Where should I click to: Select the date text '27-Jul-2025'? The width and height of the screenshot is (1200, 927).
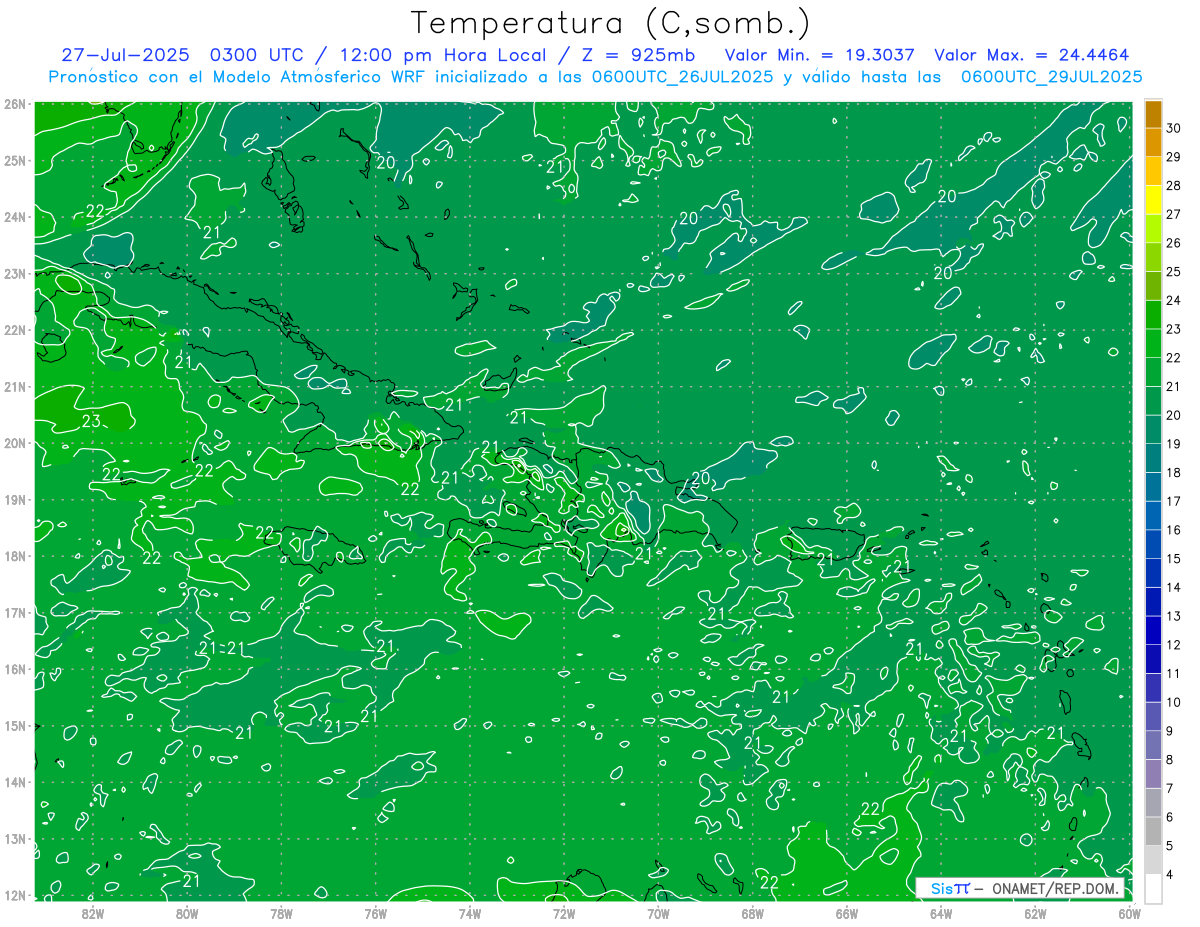click(127, 55)
